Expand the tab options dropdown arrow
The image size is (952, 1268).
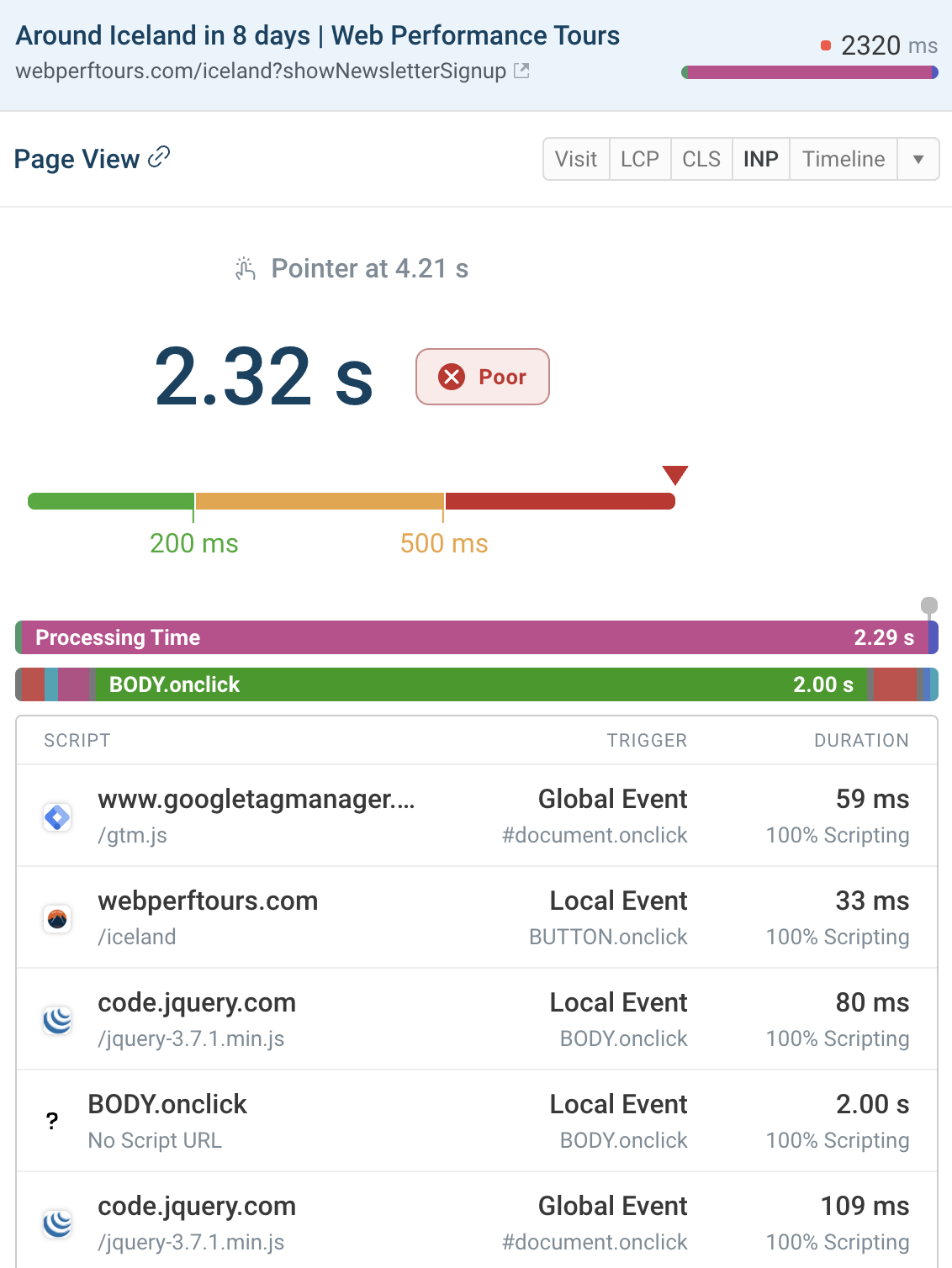click(918, 159)
